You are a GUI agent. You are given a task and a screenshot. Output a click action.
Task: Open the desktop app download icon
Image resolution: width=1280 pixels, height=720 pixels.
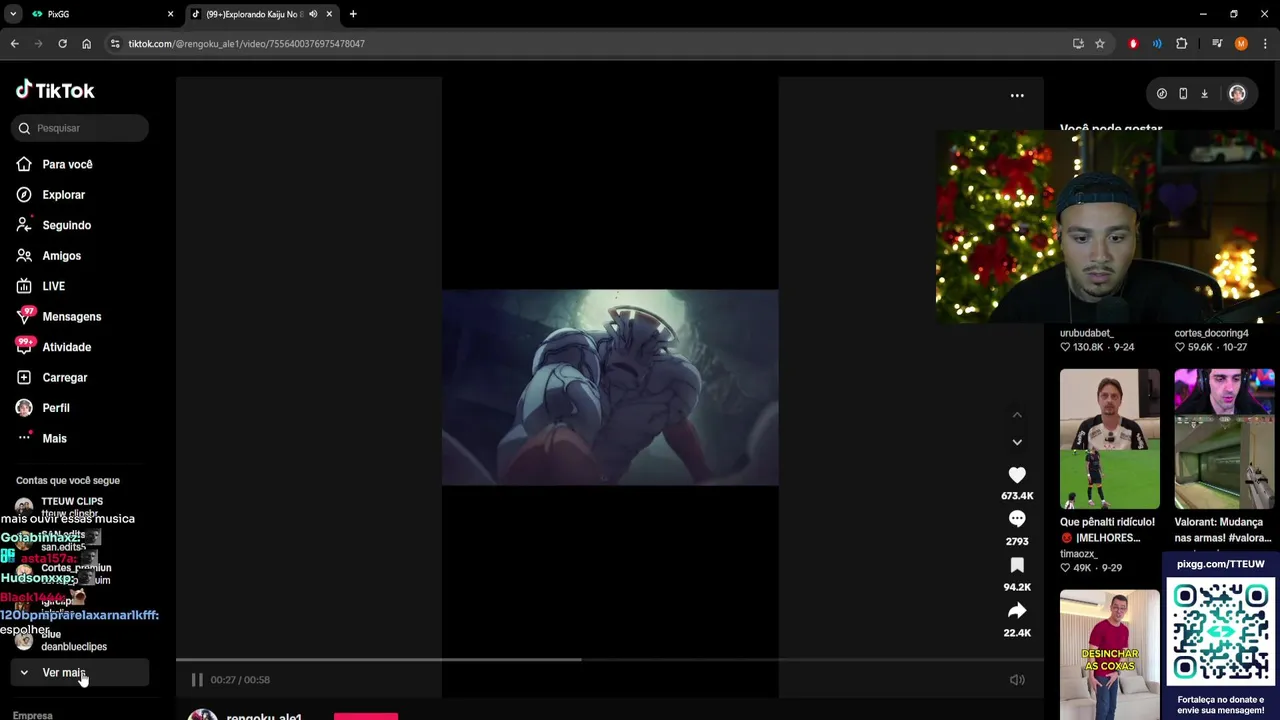(1204, 94)
